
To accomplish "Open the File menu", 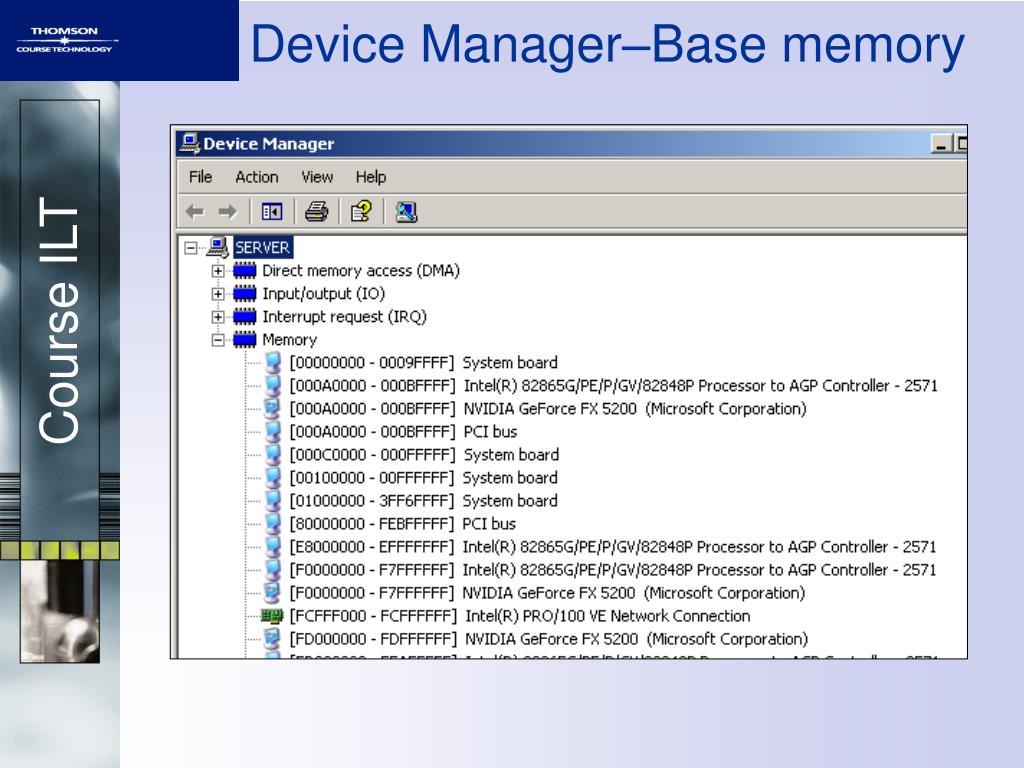I will (200, 177).
